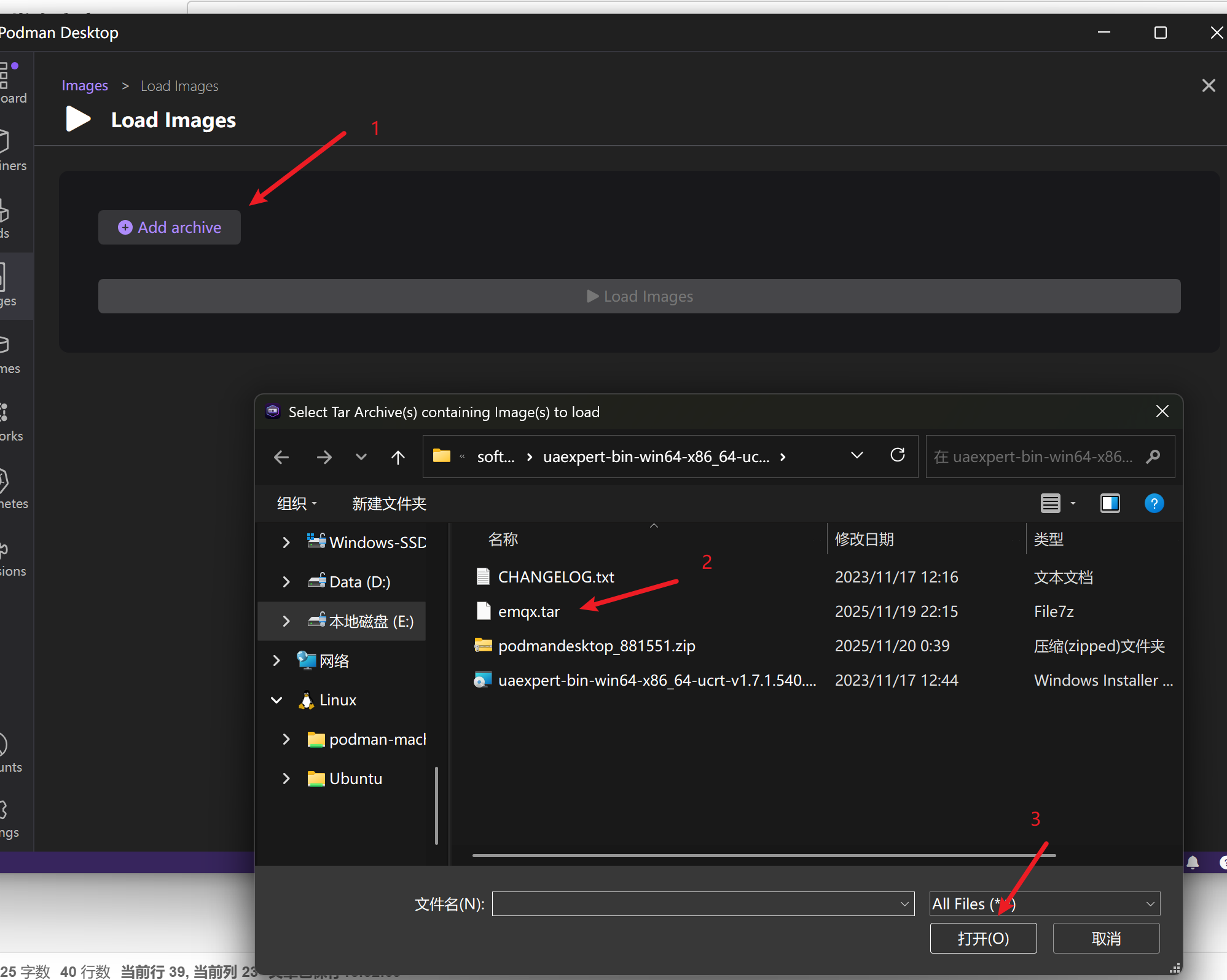
Task: Expand the Data (D:) drive
Action: [286, 582]
